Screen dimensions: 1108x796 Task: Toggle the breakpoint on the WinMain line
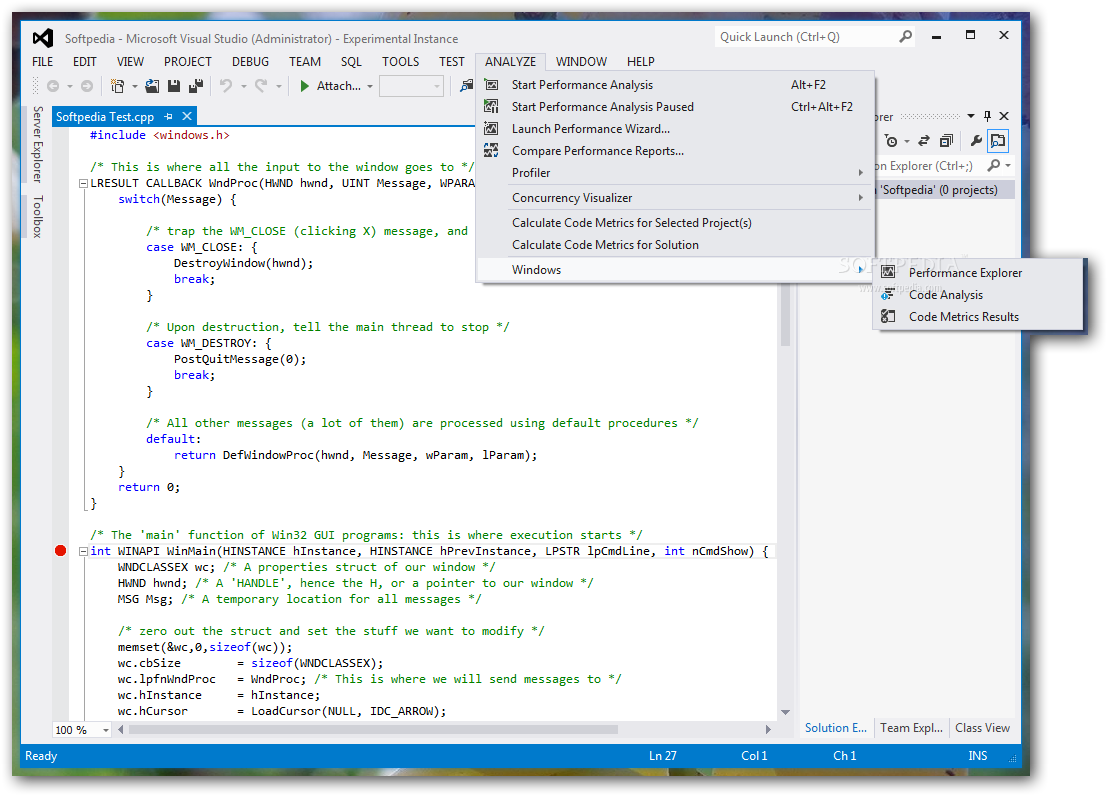point(61,551)
